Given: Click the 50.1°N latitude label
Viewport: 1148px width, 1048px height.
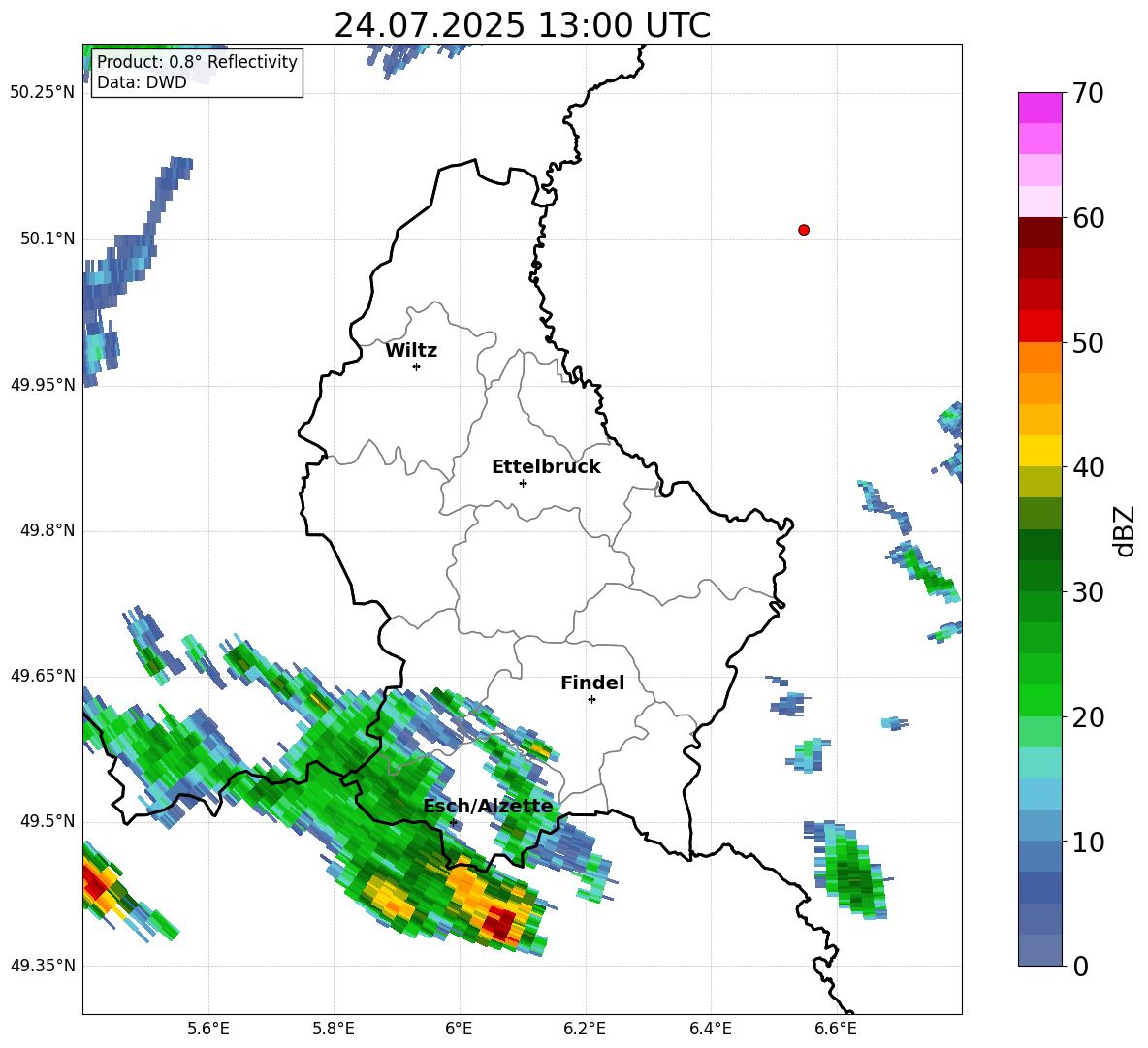Looking at the screenshot, I should coord(47,239).
